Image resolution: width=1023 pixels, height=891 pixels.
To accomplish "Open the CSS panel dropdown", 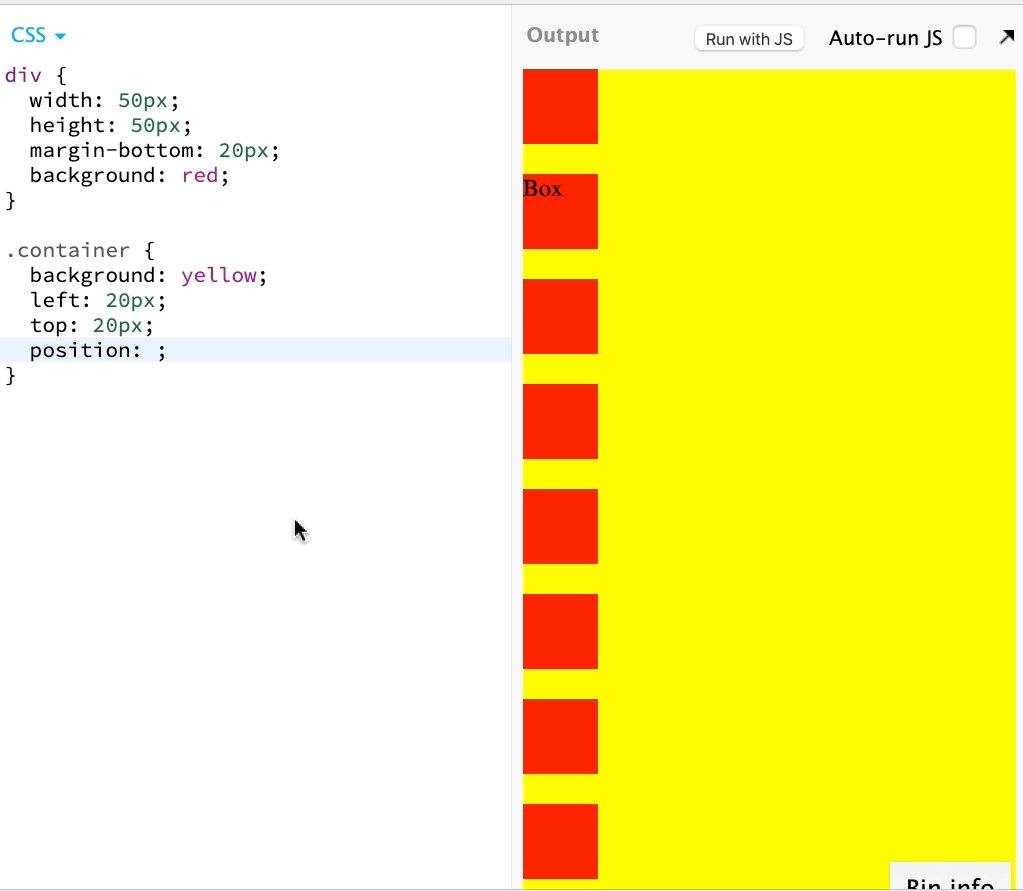I will pos(38,35).
